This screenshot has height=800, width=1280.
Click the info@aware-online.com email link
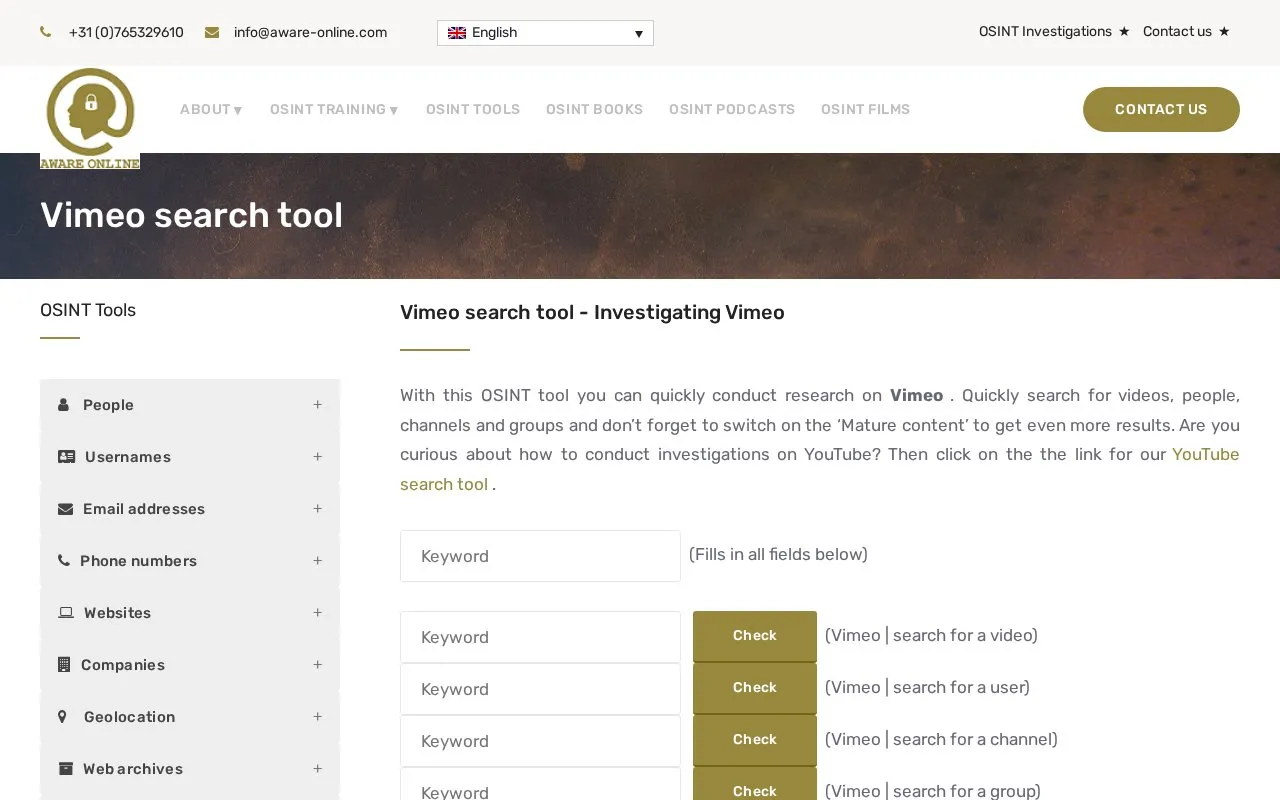pyautogui.click(x=310, y=33)
